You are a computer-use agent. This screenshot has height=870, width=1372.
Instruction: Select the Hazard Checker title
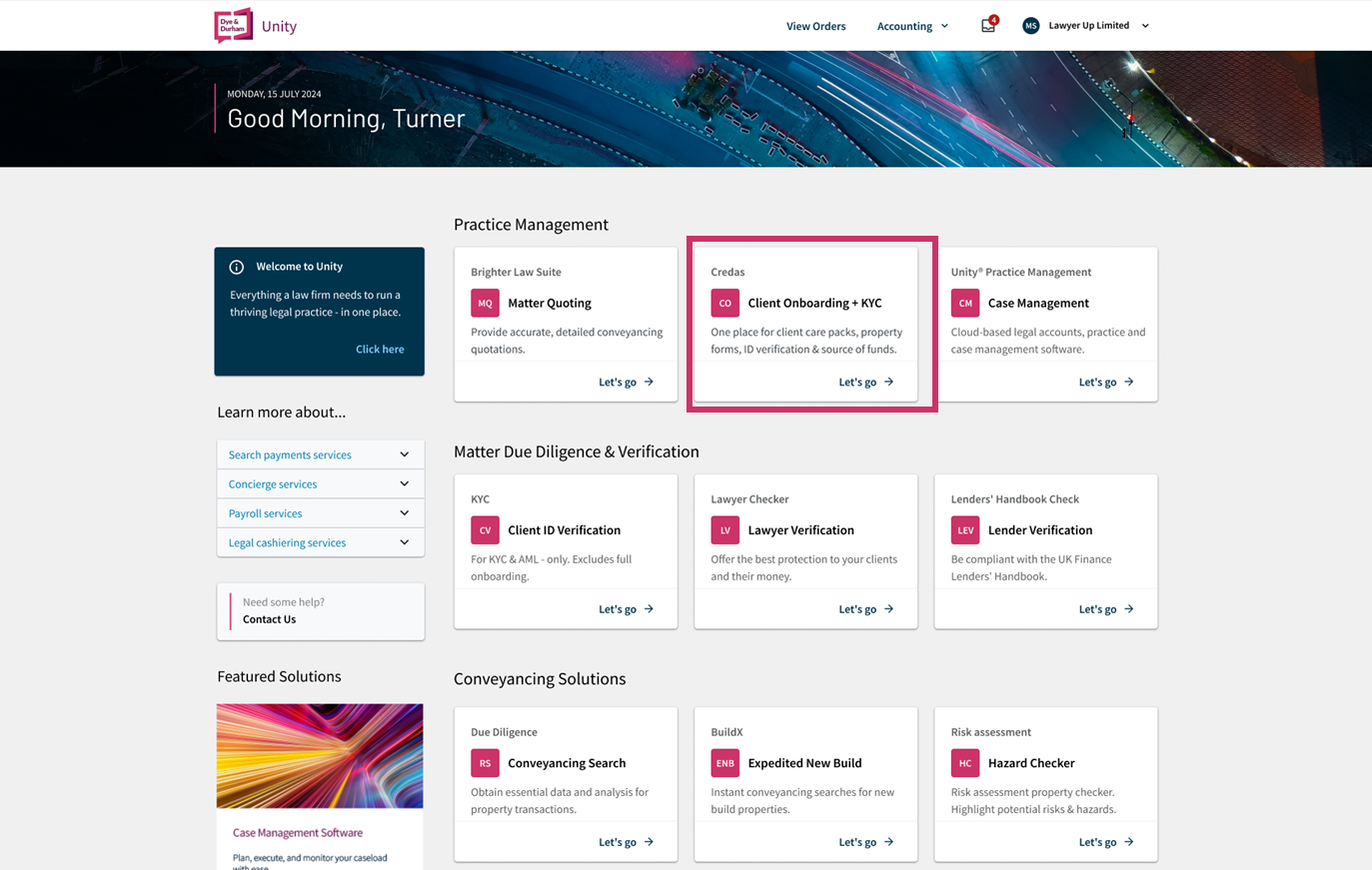click(x=1031, y=763)
